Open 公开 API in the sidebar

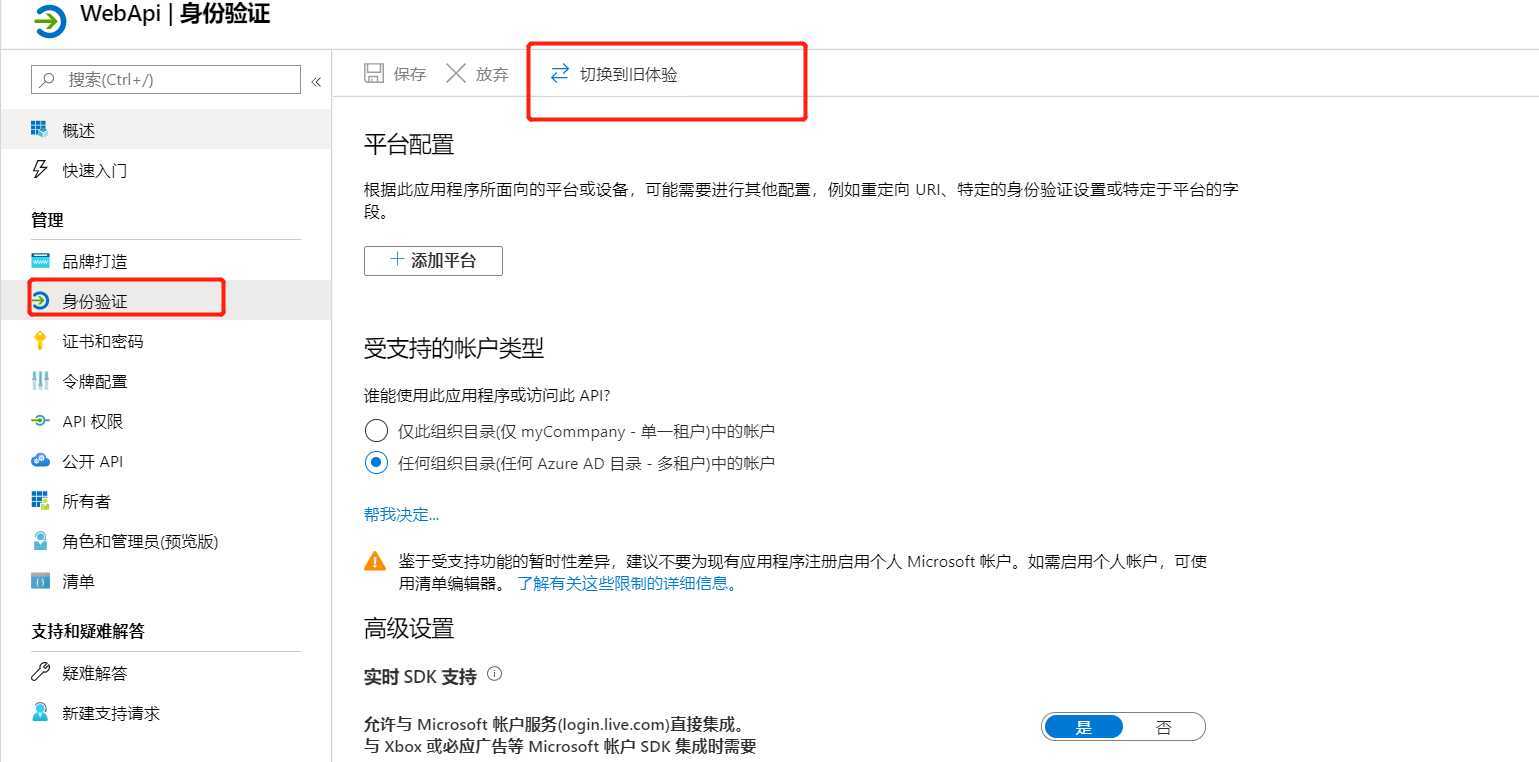point(166,461)
